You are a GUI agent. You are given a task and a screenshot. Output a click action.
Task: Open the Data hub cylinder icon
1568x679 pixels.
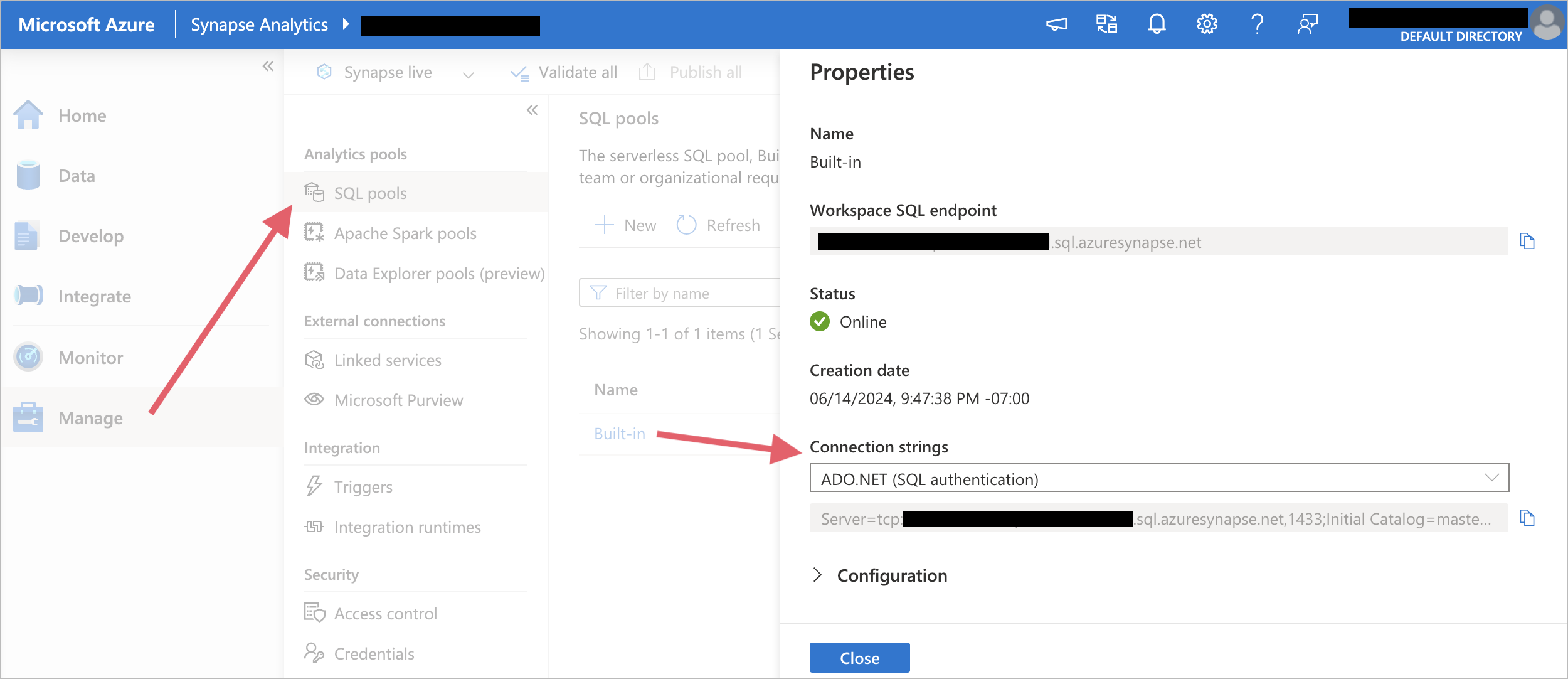coord(28,176)
